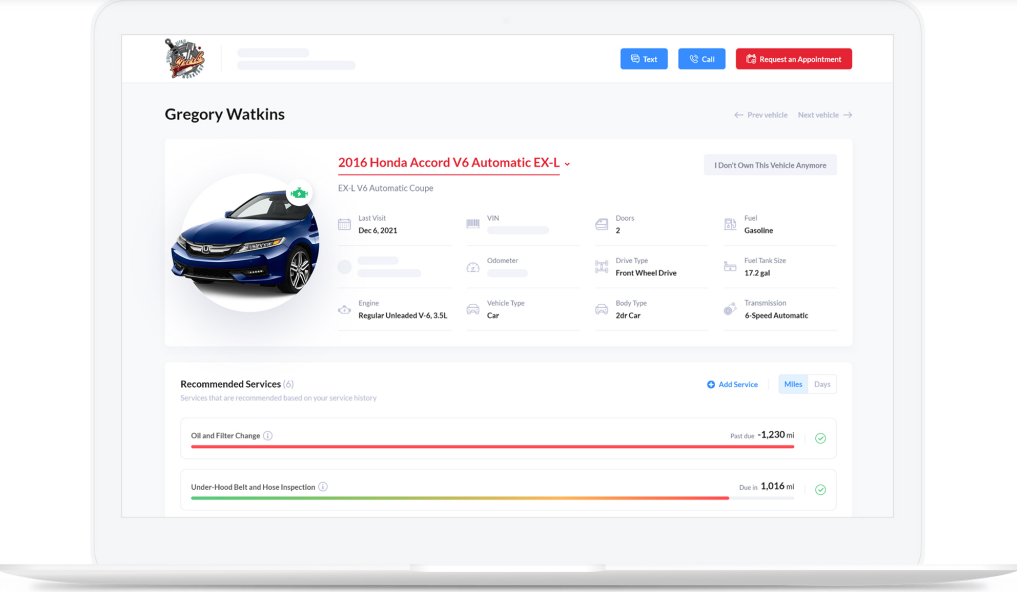The image size is (1017, 592).
Task: Open info icon for Belt and Hose Inspection
Action: [x=323, y=487]
